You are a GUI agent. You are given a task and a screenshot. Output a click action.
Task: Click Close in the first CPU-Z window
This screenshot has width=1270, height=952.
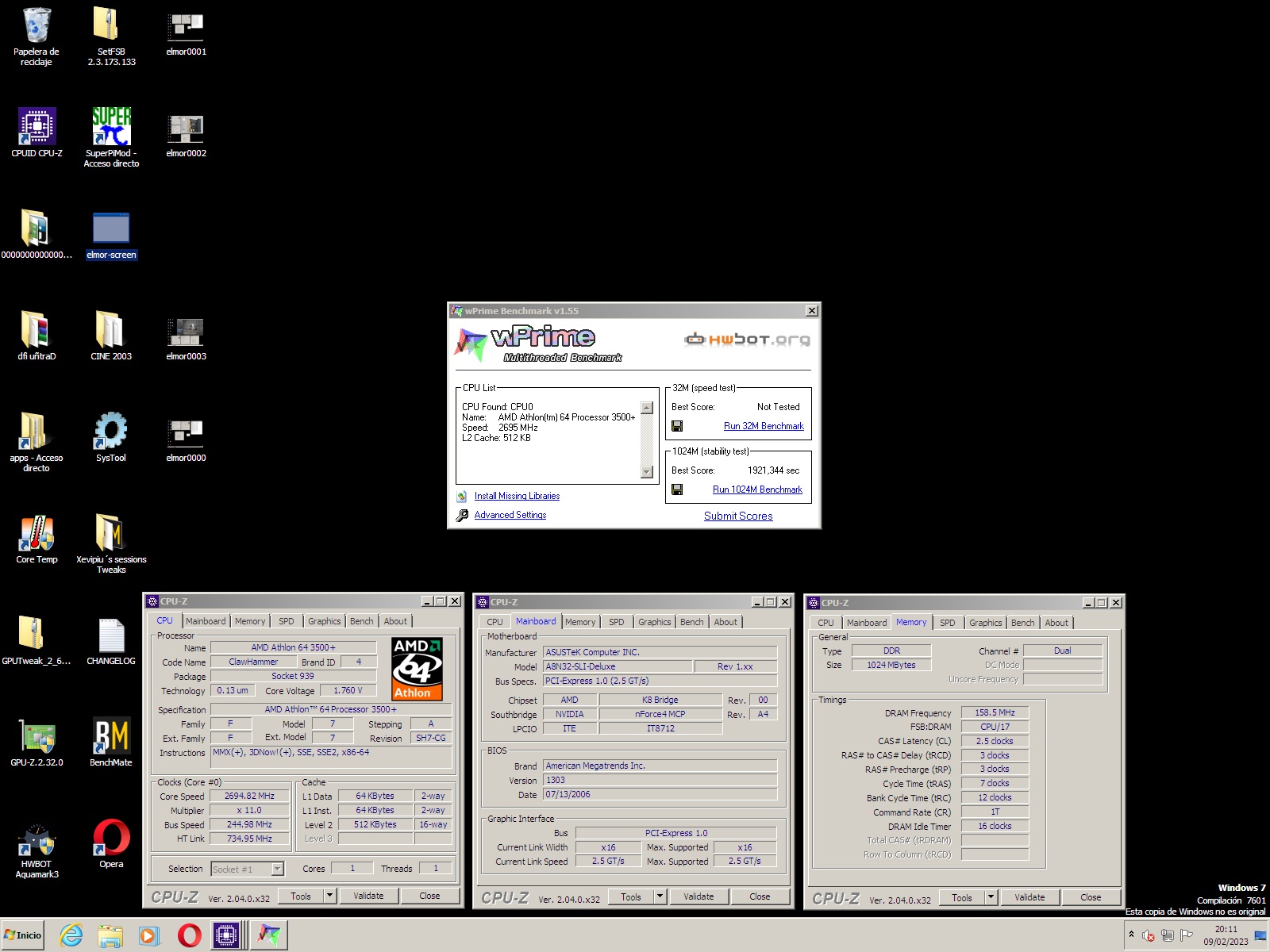point(429,896)
